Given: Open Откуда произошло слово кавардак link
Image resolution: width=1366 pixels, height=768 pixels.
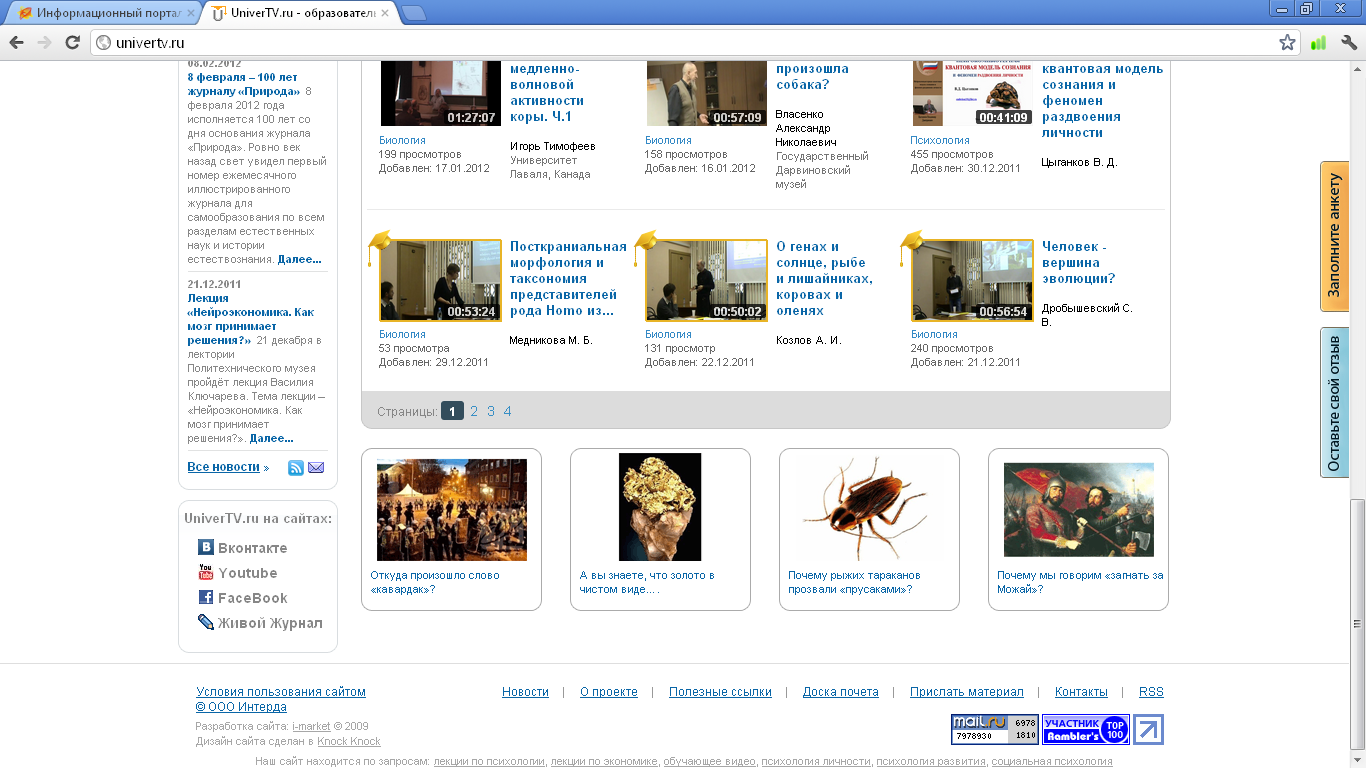Looking at the screenshot, I should point(435,582).
